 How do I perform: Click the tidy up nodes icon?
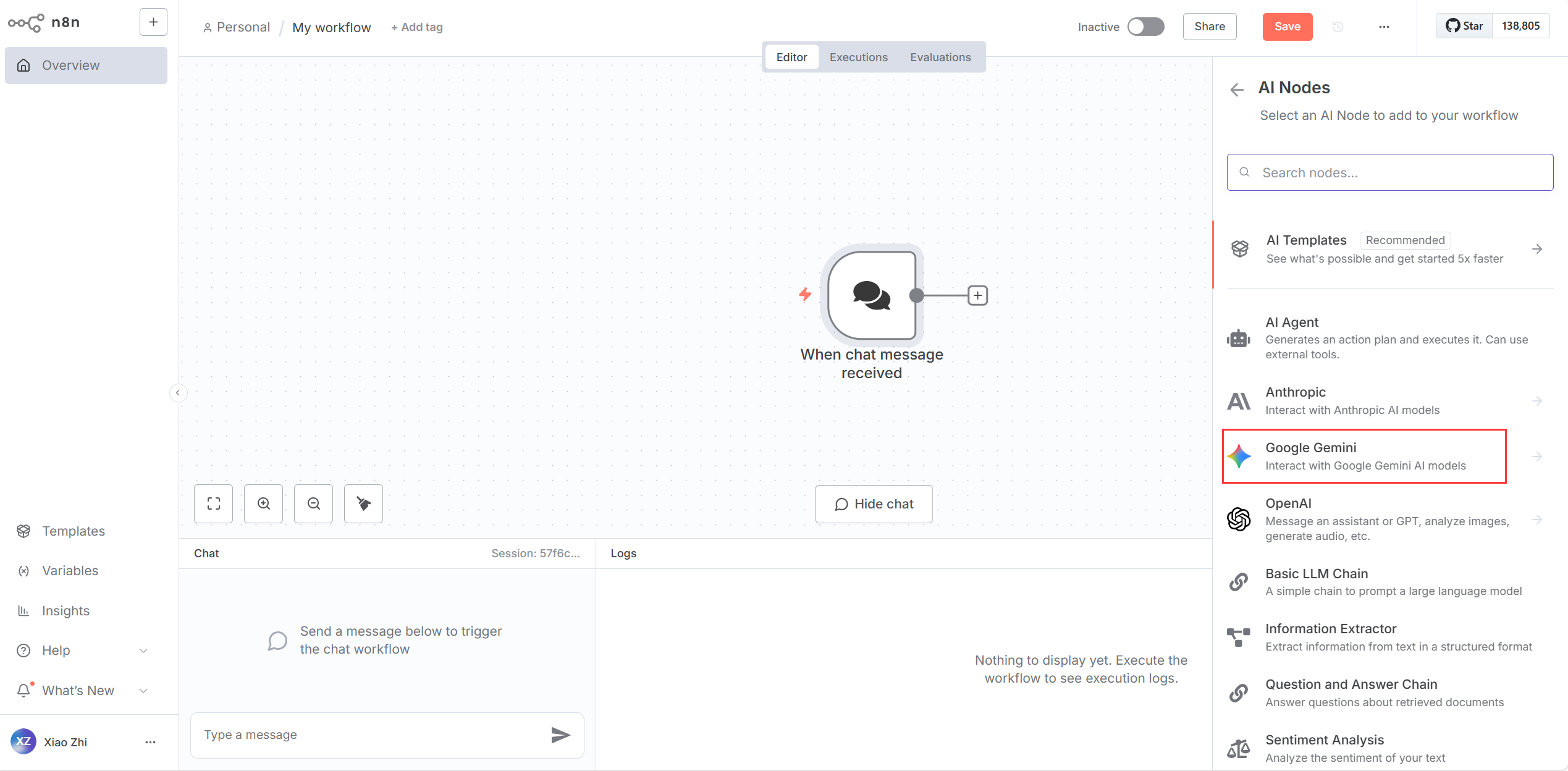pos(363,503)
